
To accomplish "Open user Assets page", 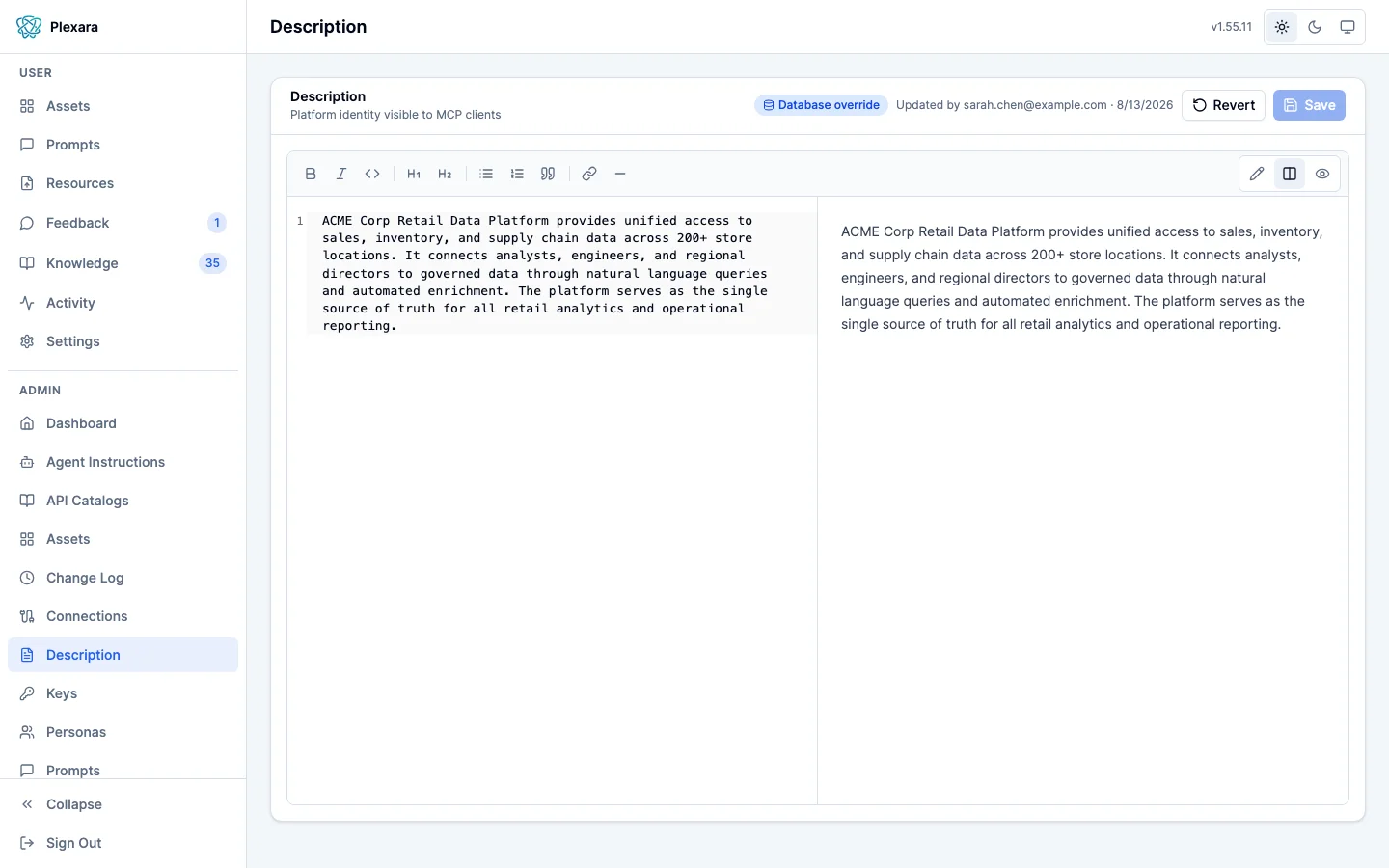I will (123, 106).
